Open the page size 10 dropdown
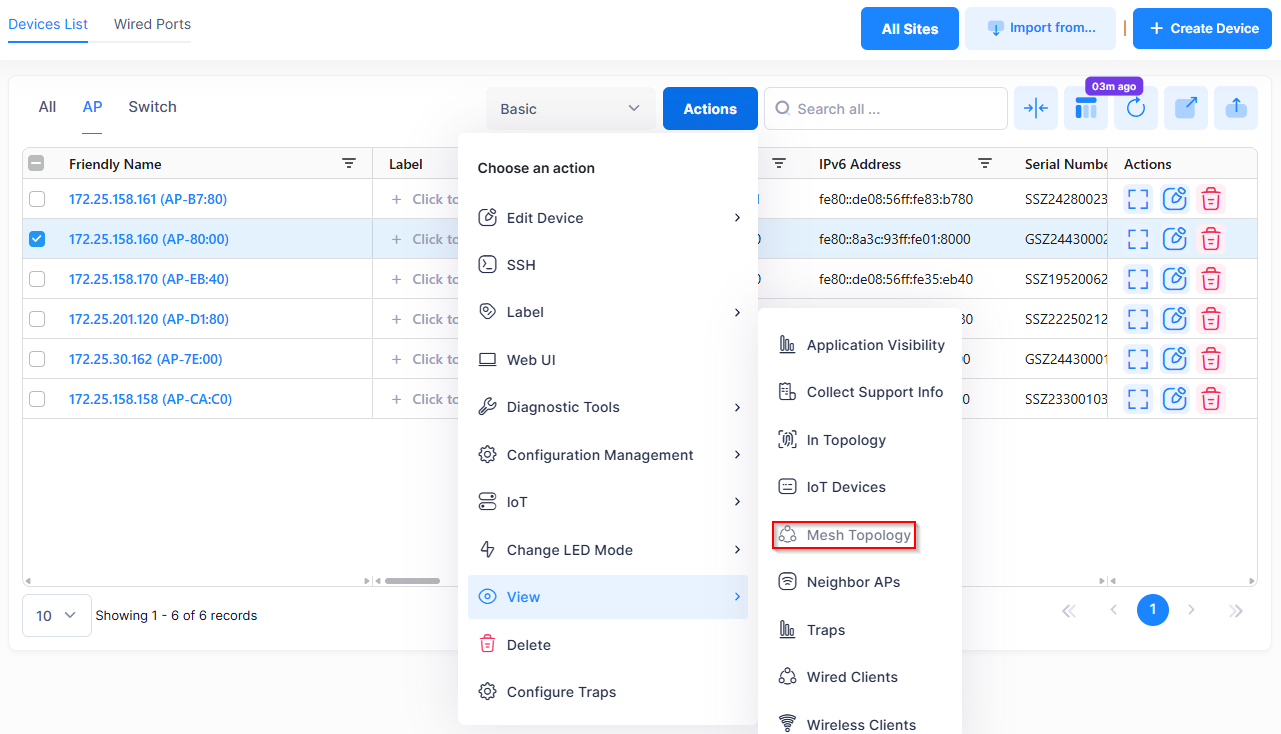Viewport: 1281px width, 734px height. [x=56, y=616]
